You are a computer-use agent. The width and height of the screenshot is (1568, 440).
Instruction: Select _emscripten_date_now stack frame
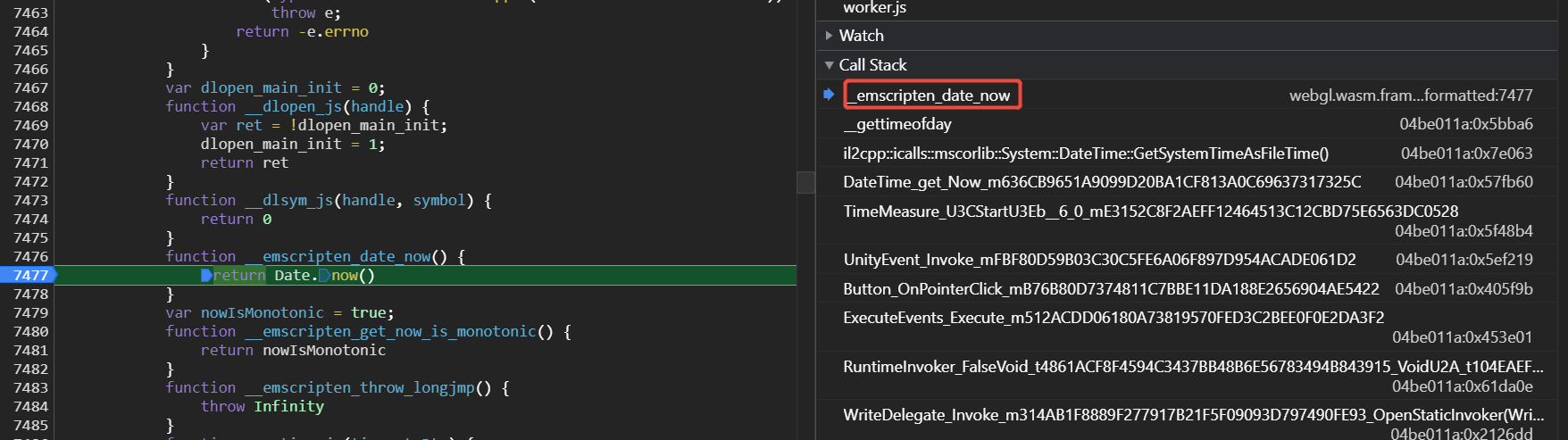[x=932, y=95]
